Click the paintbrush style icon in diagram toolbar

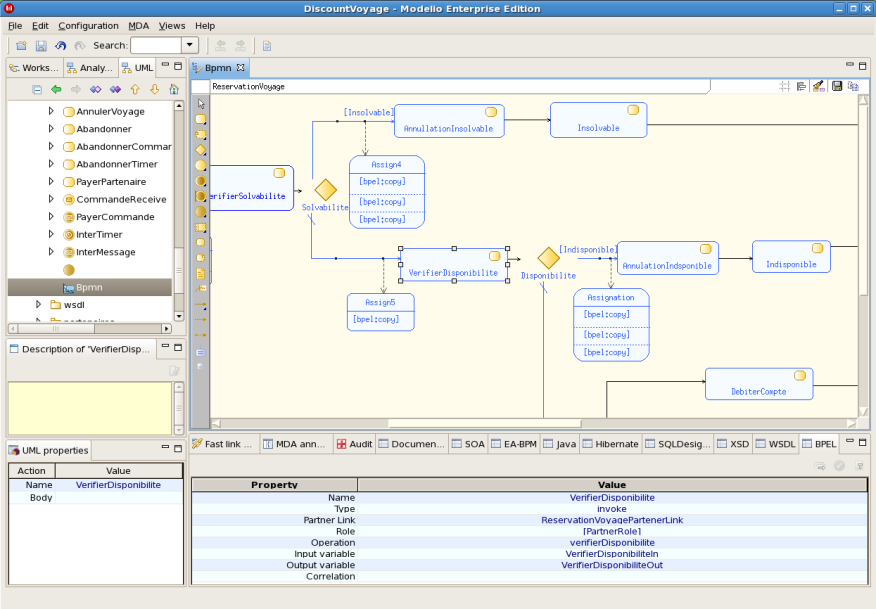click(818, 86)
